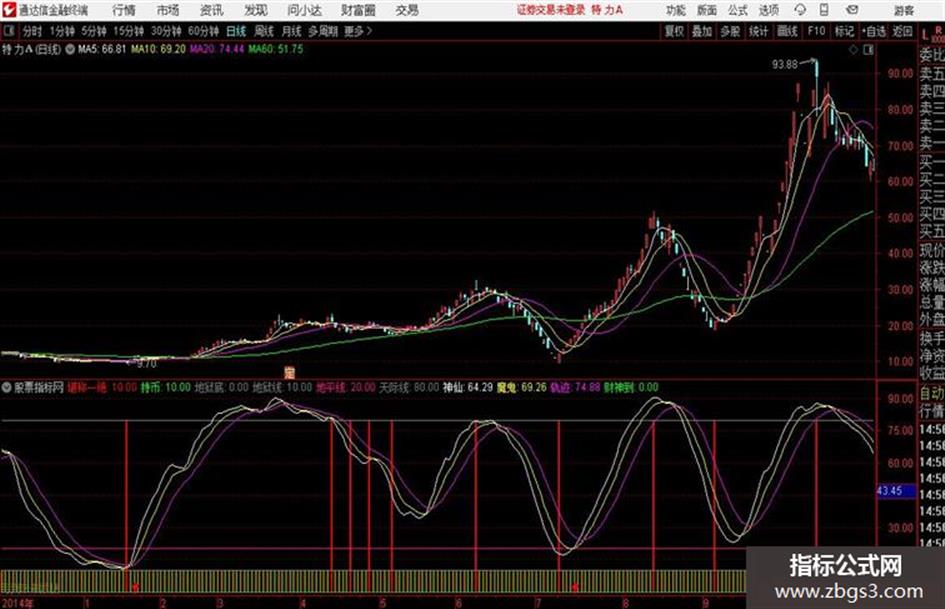Viewport: 945px width, 609px height.
Task: Open the 版面 menu
Action: [706, 10]
